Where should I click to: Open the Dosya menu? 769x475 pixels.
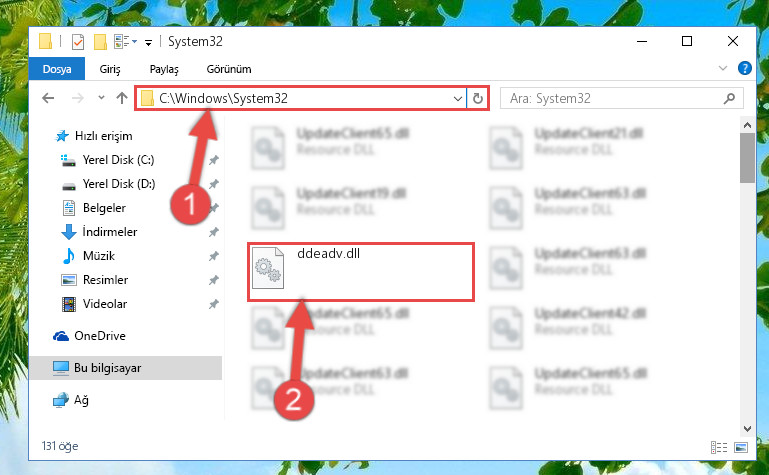point(57,69)
